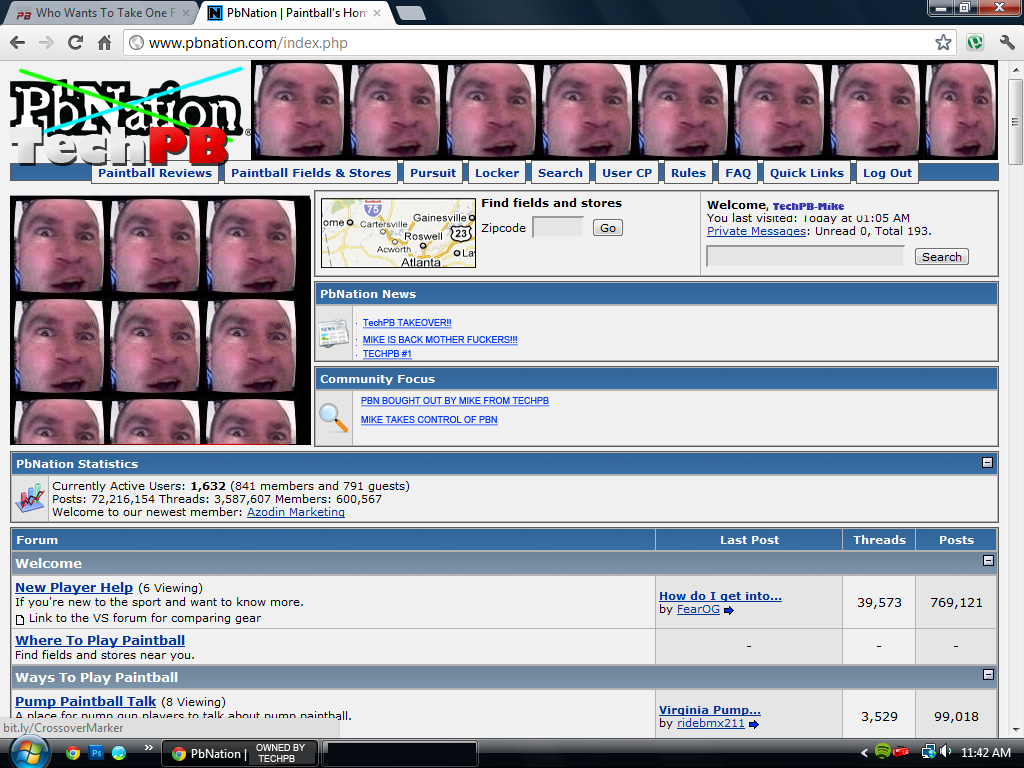Open the browser home page icon
This screenshot has height=768, width=1024.
coord(104,43)
